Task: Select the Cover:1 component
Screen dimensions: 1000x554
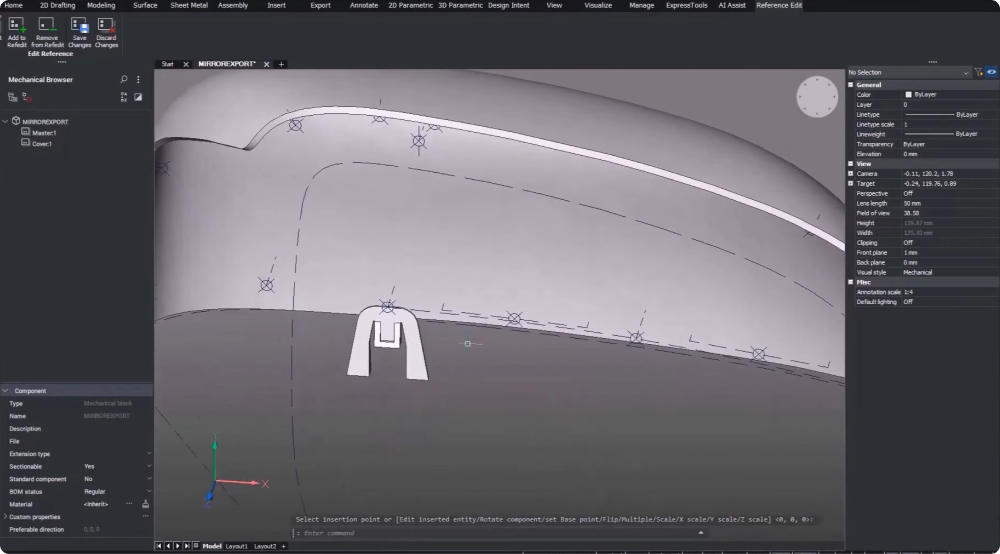Action: point(42,143)
